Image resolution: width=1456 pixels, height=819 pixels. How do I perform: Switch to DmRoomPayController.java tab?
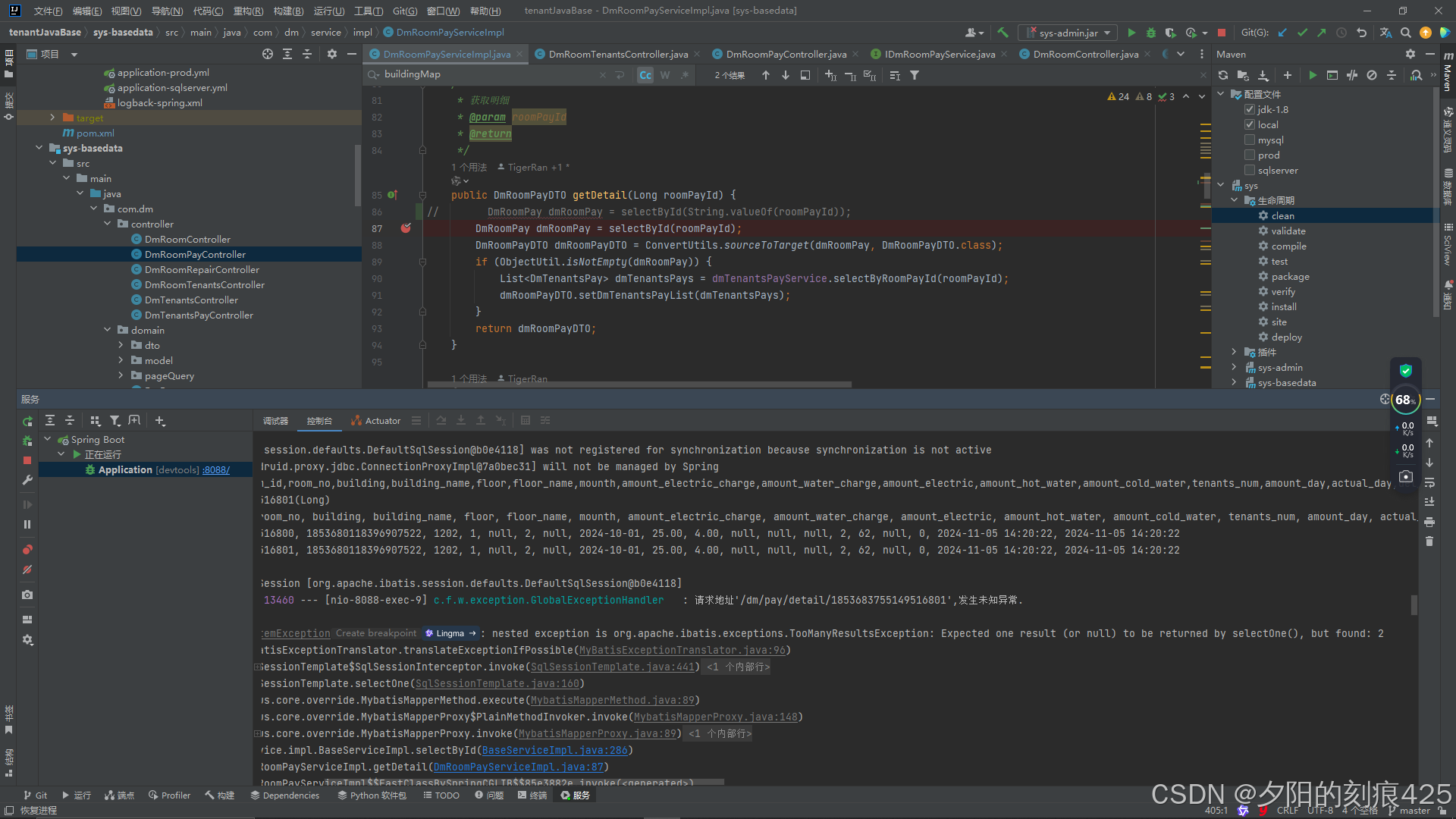[x=786, y=54]
